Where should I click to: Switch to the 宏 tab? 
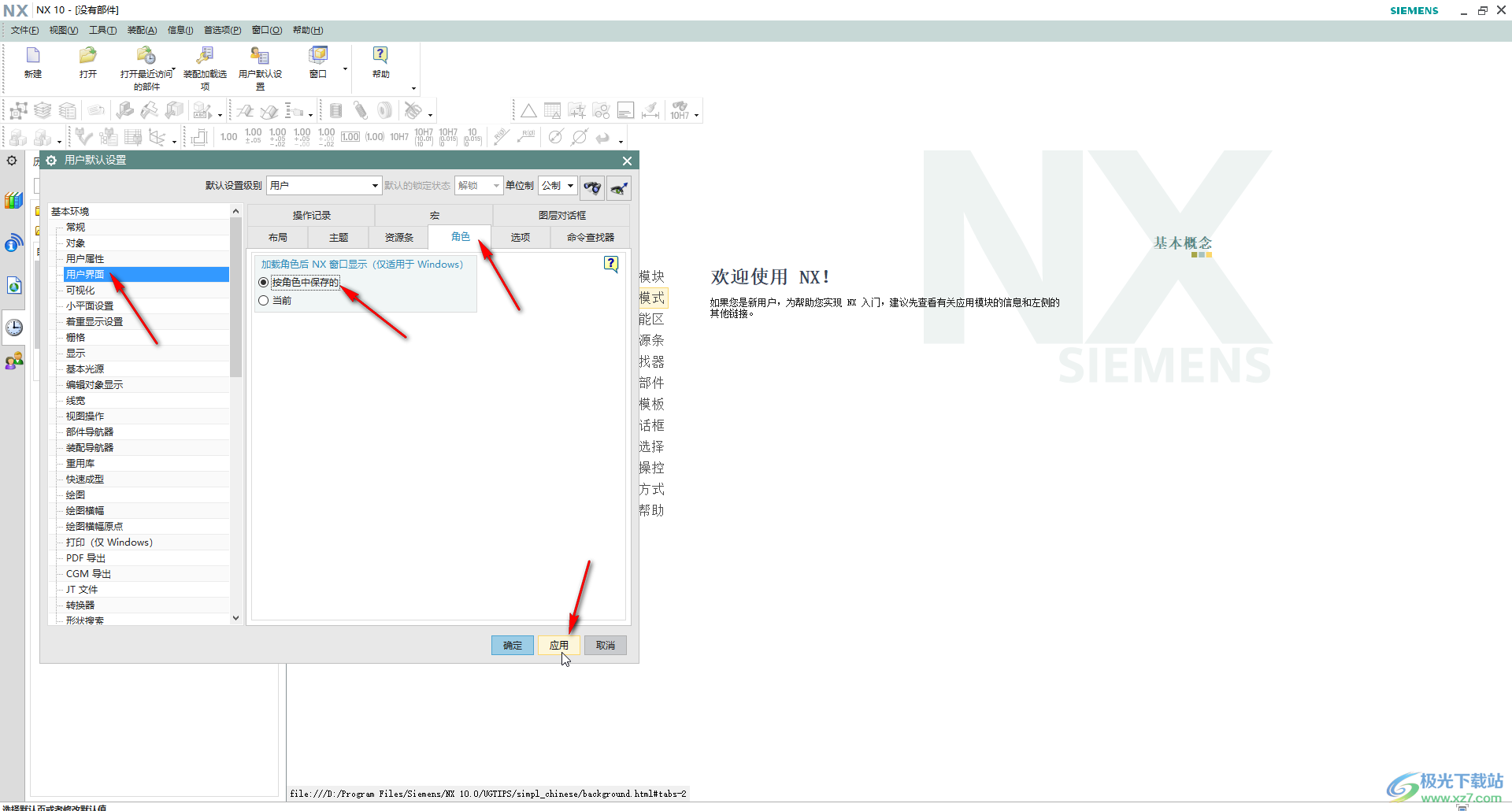click(x=435, y=215)
